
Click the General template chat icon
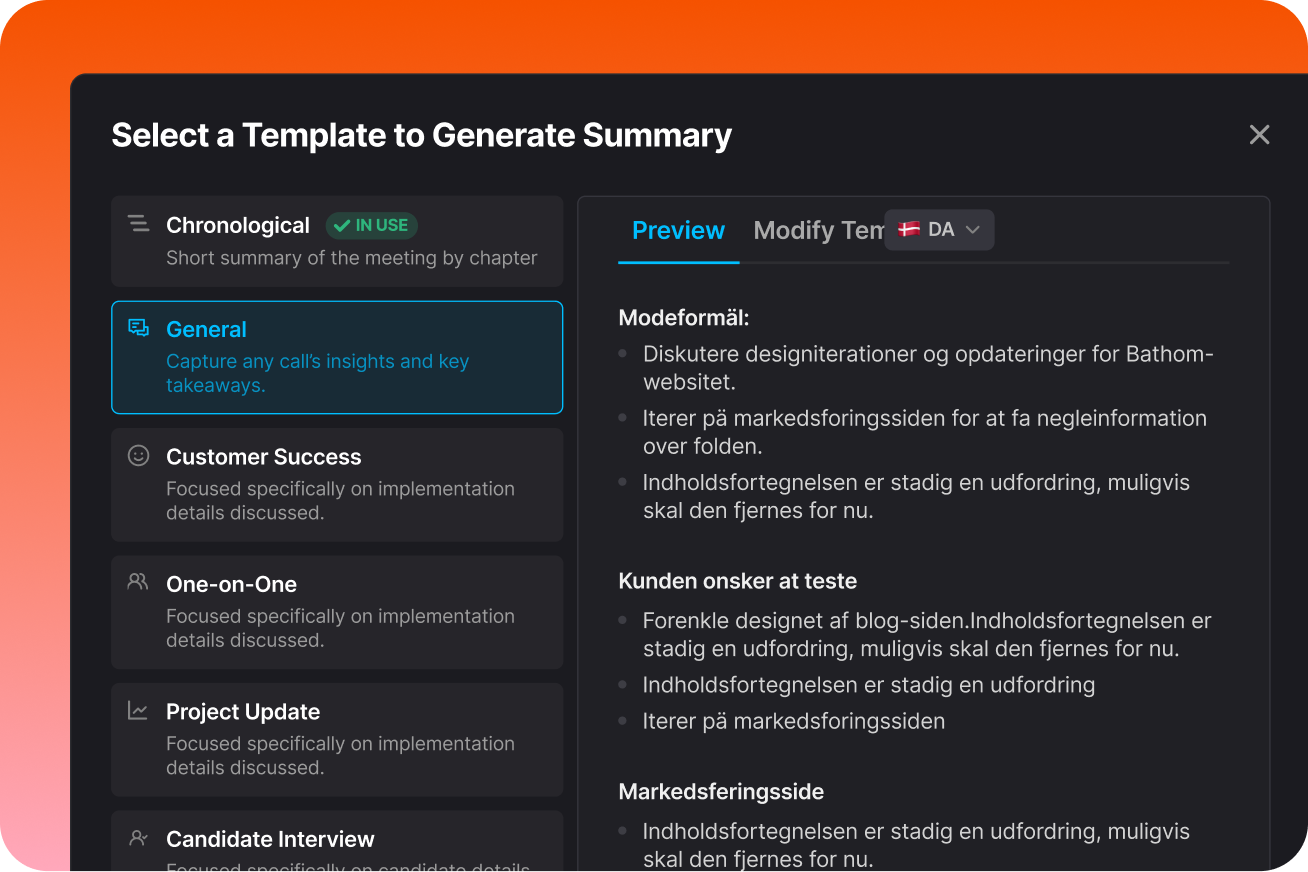[x=138, y=328]
